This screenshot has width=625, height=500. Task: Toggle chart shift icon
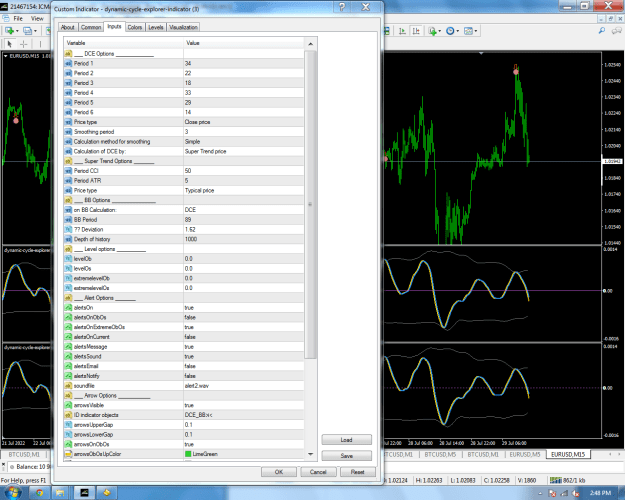[416, 31]
